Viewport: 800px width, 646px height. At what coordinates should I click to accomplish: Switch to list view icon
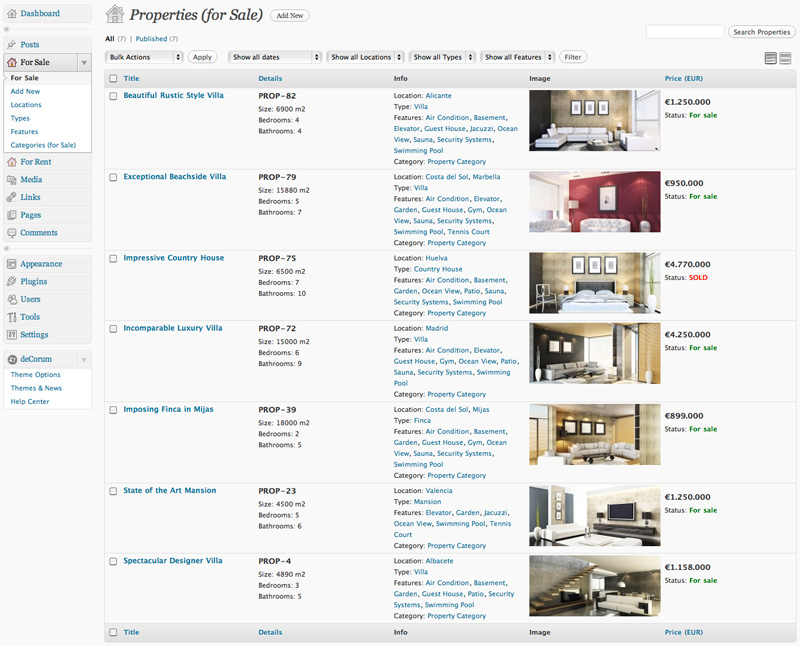coord(771,59)
